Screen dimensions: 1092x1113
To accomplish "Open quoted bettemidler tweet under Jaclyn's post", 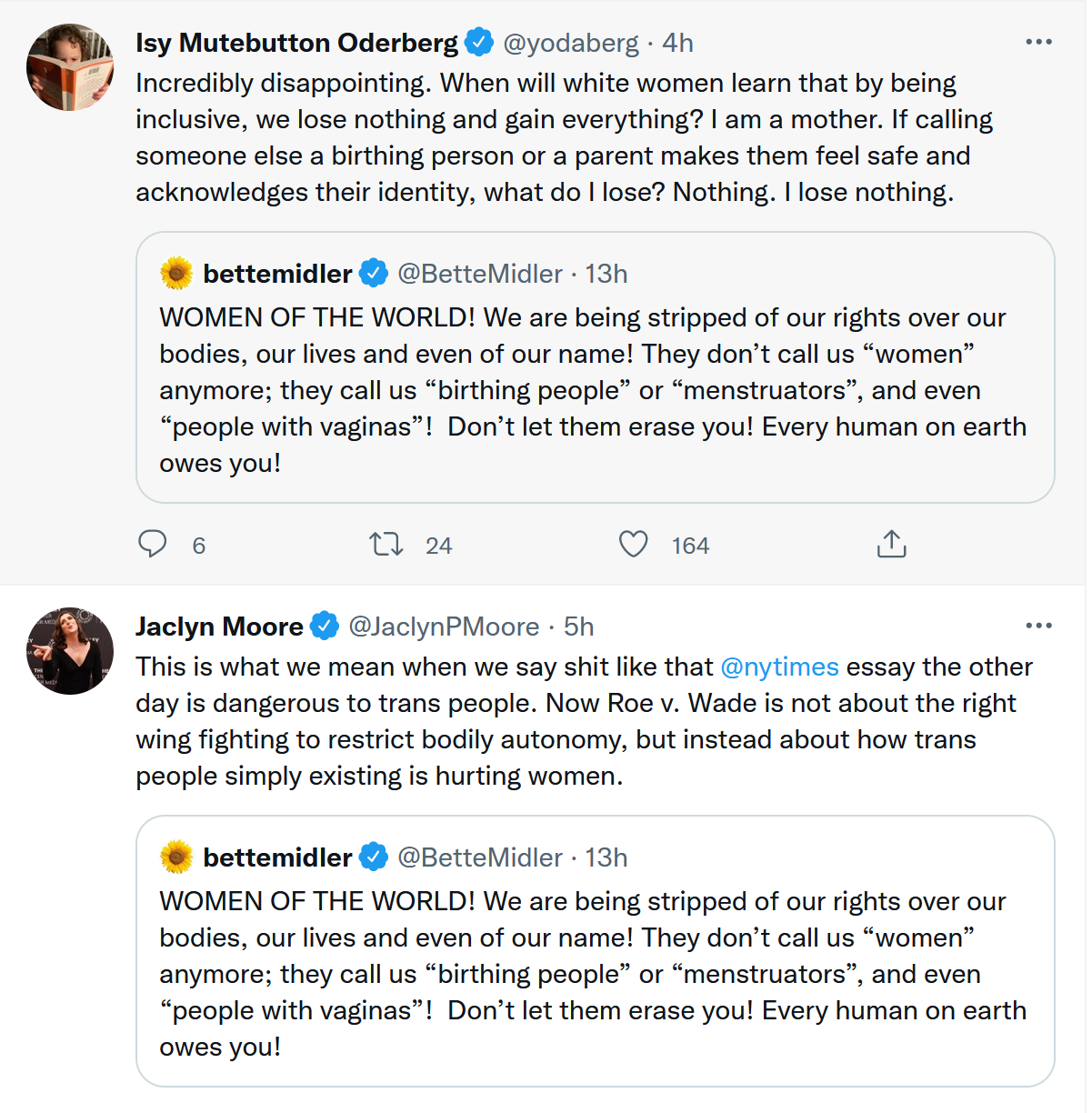I will click(595, 975).
